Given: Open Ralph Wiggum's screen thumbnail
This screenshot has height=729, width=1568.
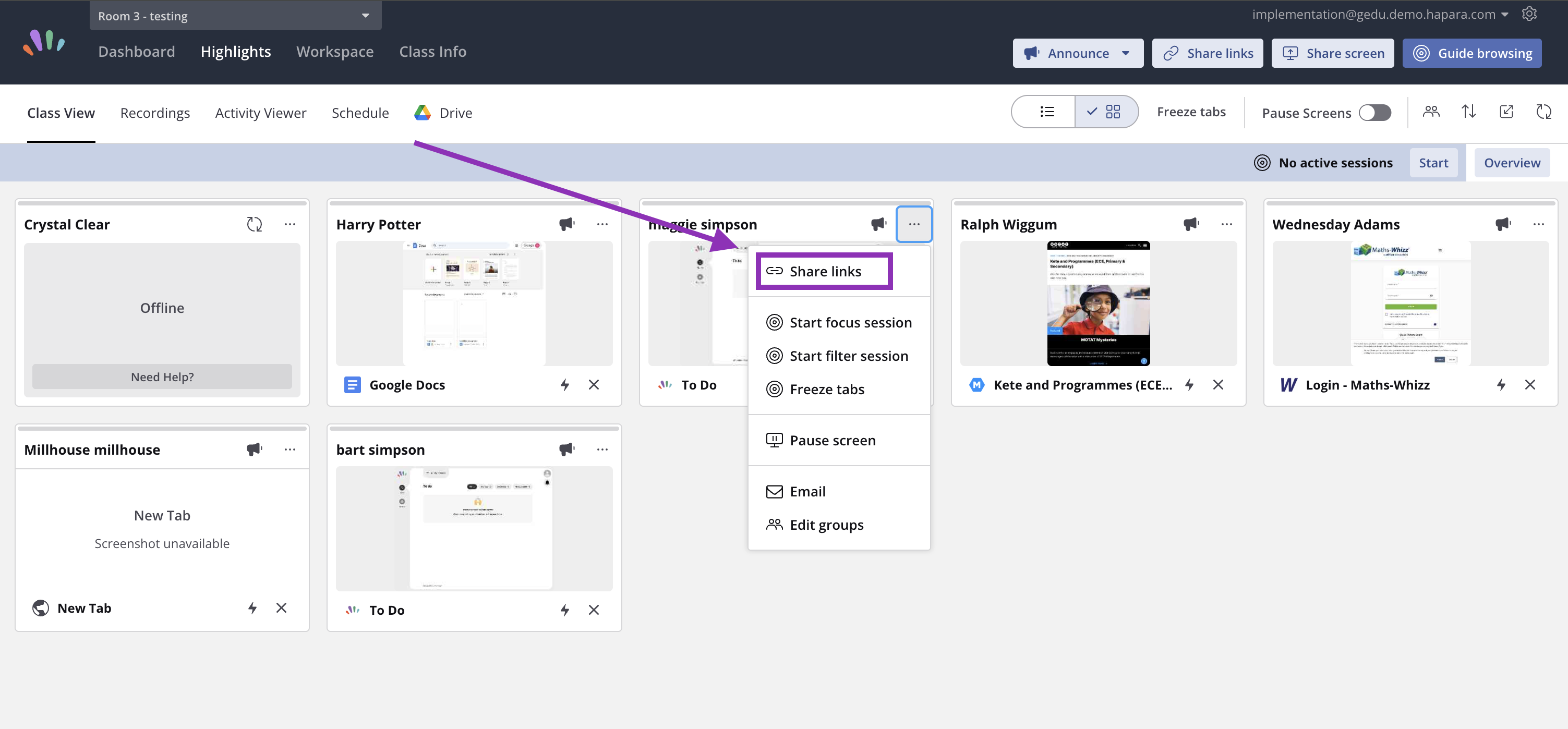Looking at the screenshot, I should 1098,303.
